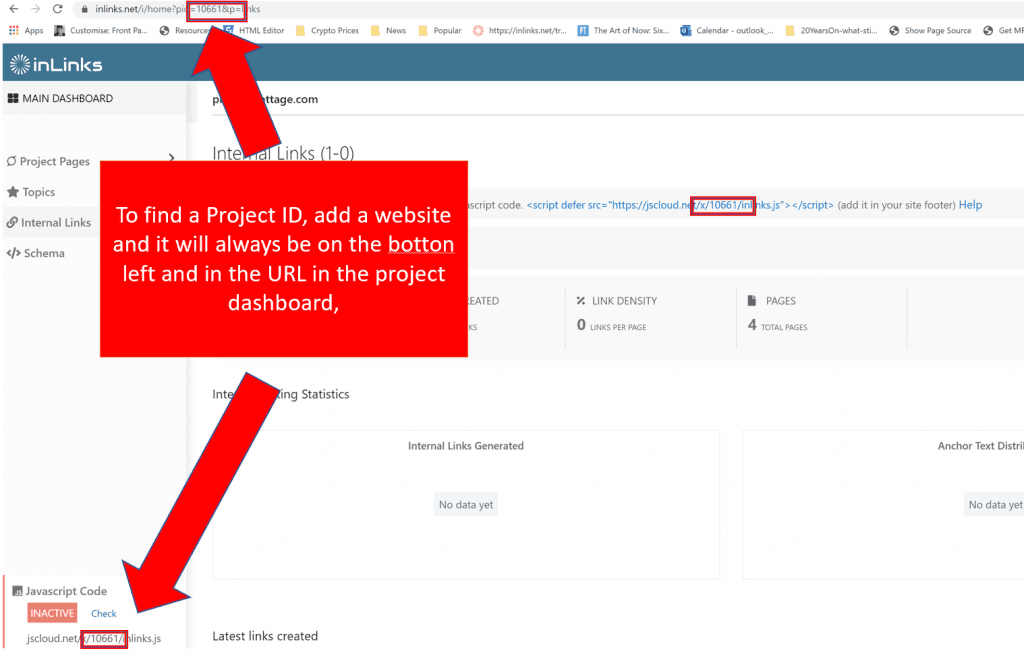The height and width of the screenshot is (659, 1024).
Task: Click the jscloud script code snippet
Action: tap(680, 205)
